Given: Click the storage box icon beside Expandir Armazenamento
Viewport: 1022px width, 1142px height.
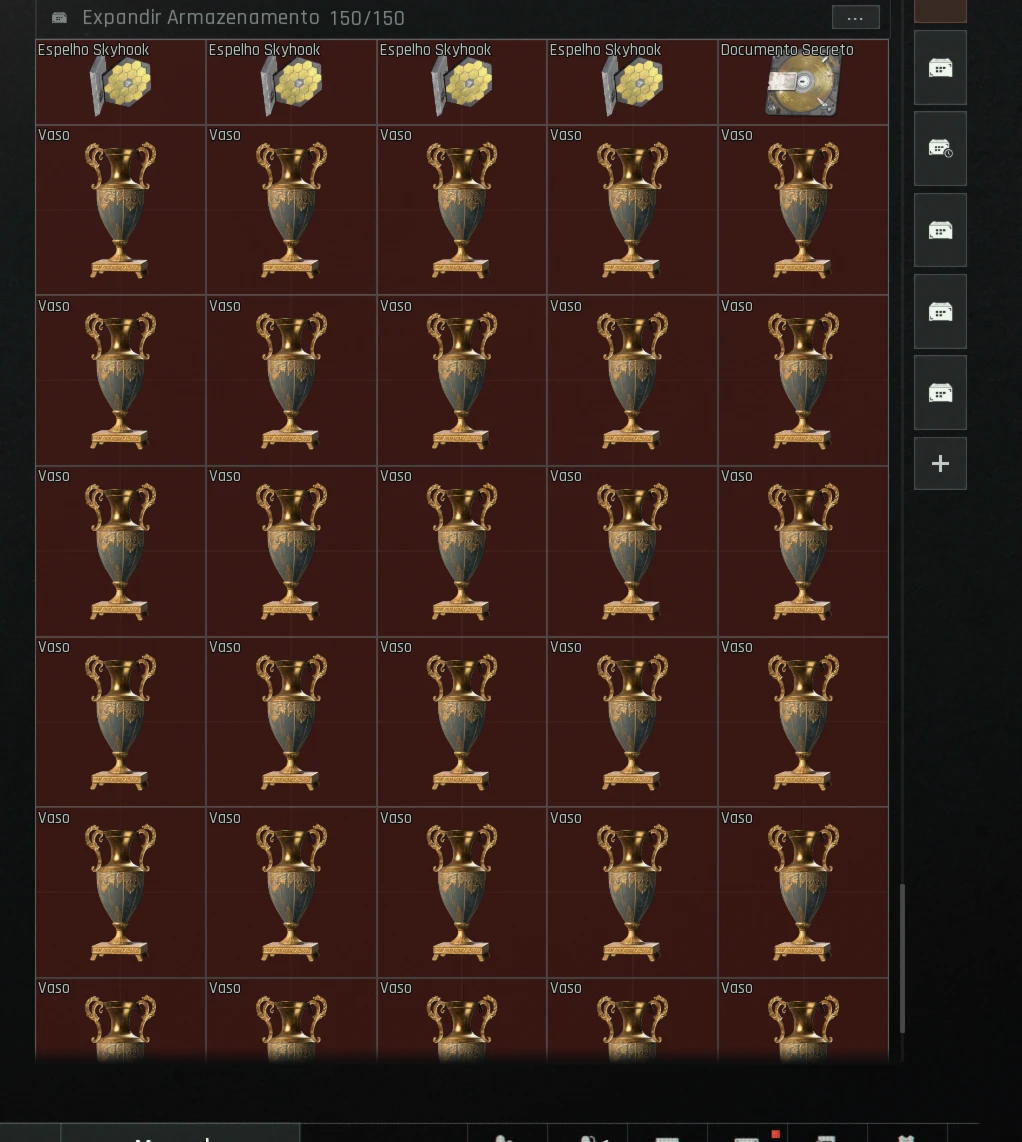Looking at the screenshot, I should click(x=60, y=17).
